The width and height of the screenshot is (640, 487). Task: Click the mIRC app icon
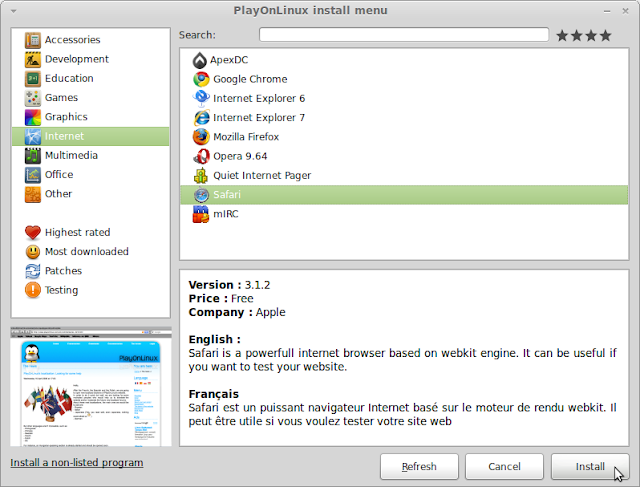(201, 214)
